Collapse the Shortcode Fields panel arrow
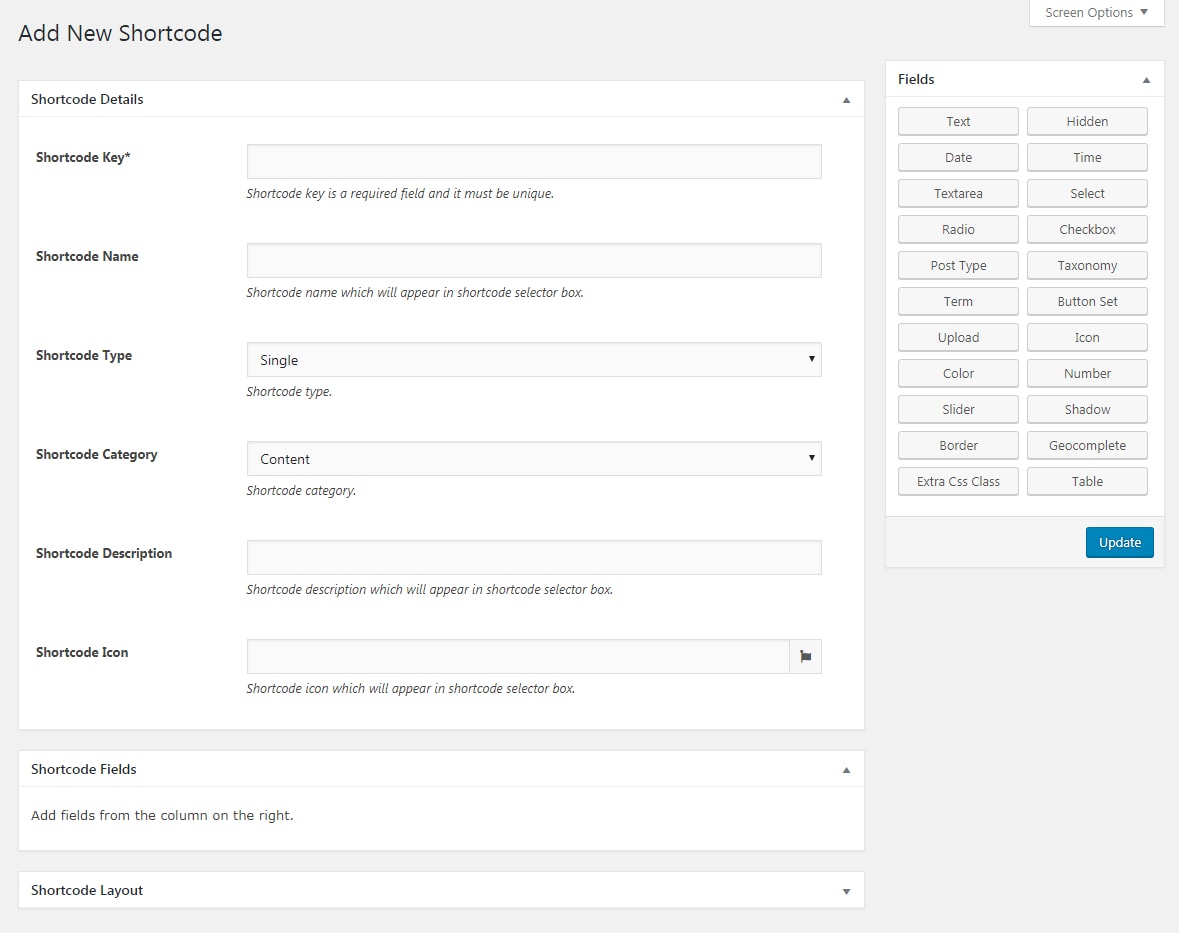 pyautogui.click(x=846, y=770)
